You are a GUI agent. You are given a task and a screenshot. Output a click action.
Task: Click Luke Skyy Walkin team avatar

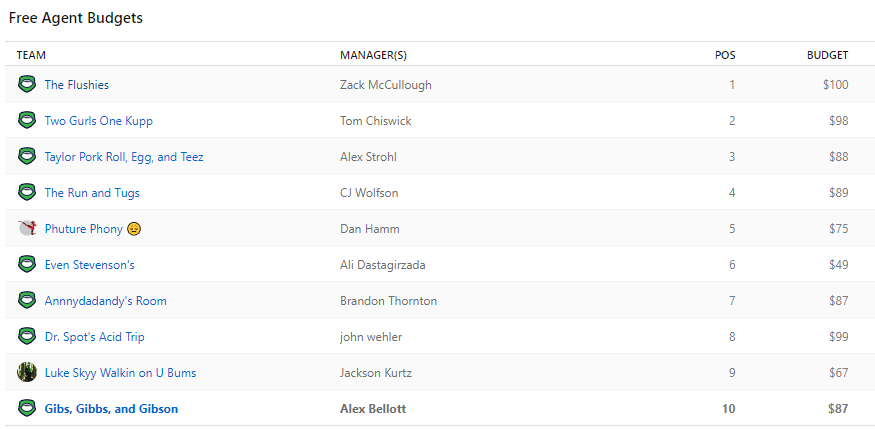coord(27,373)
